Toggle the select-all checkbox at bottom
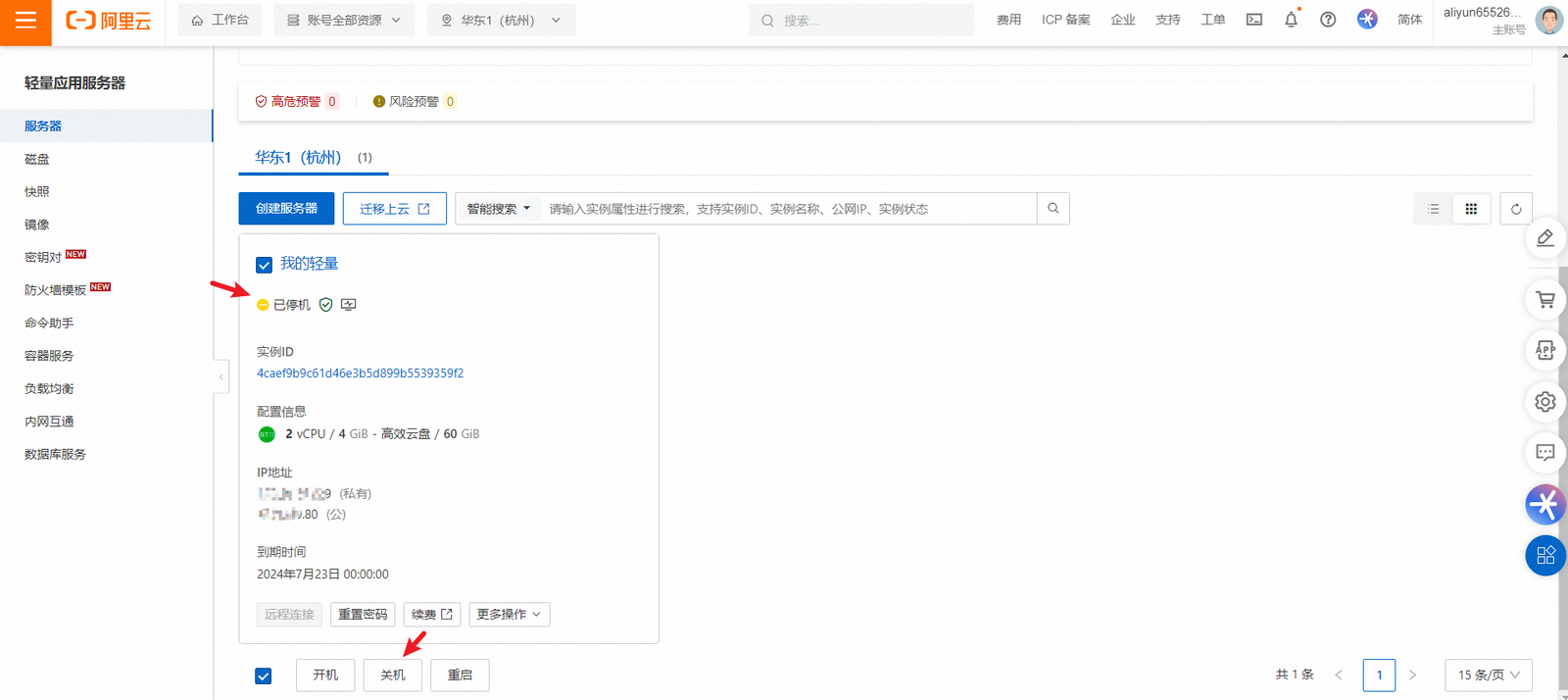1568x700 pixels. [264, 675]
